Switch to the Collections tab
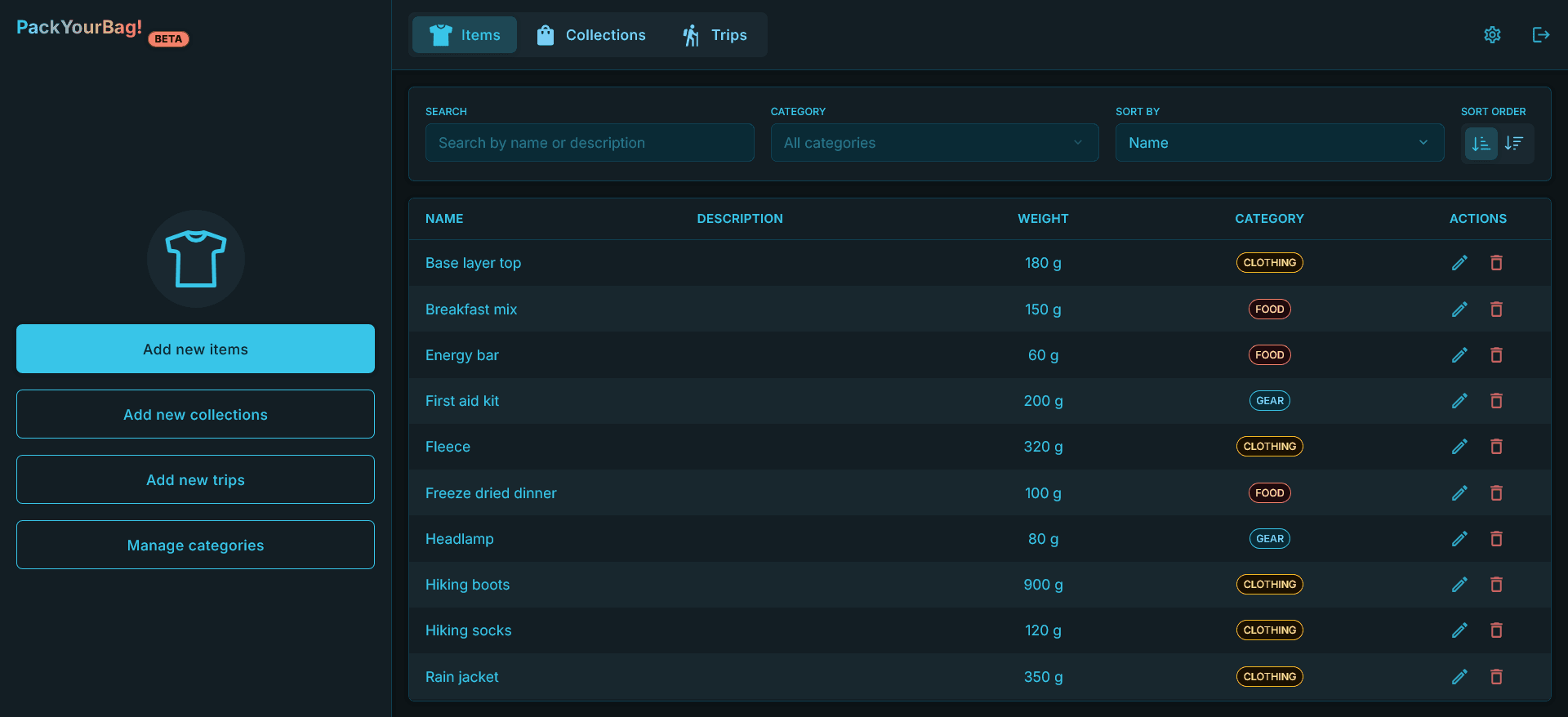The height and width of the screenshot is (717, 1568). click(x=591, y=35)
